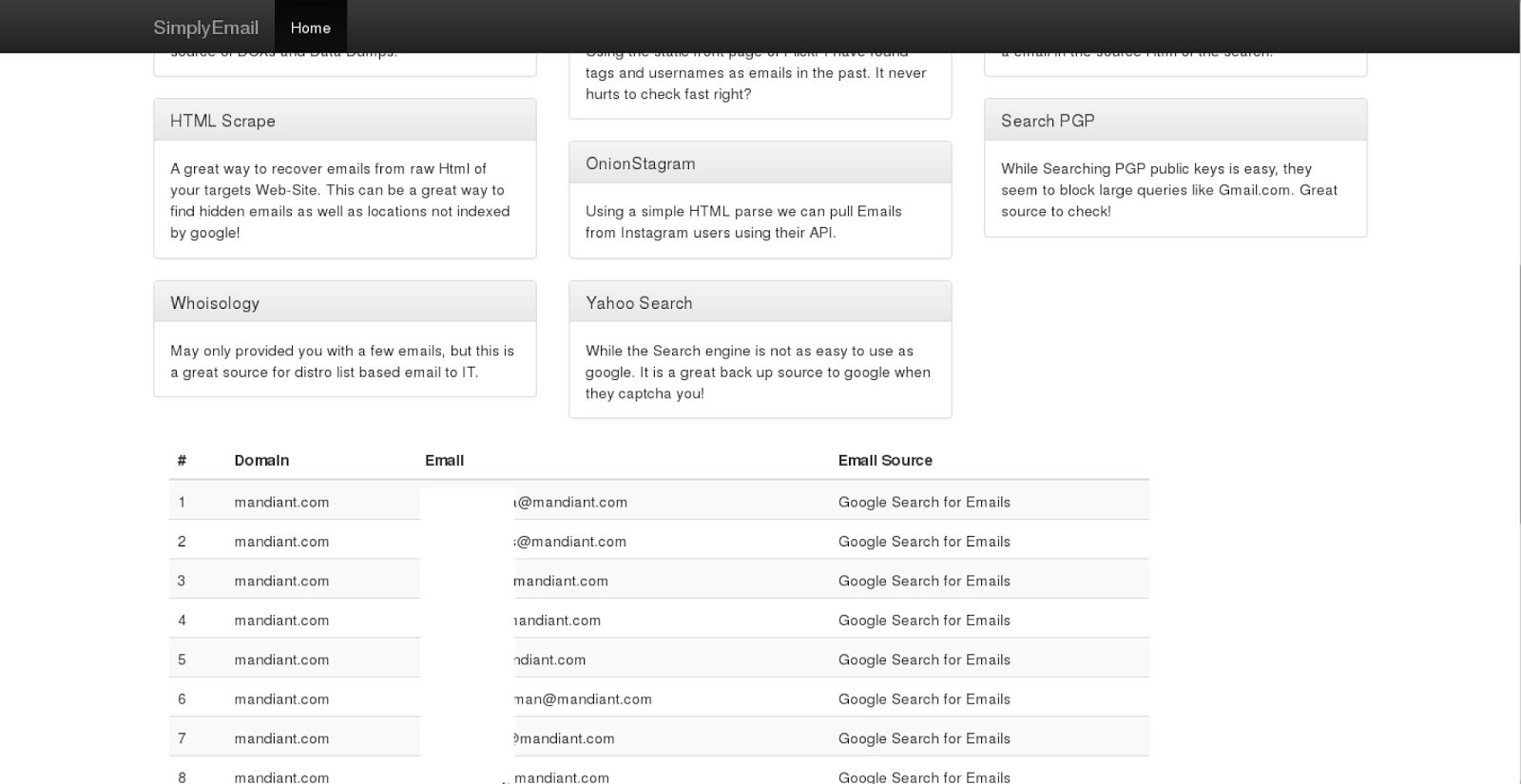
Task: Click the Email Source column header
Action: click(885, 460)
